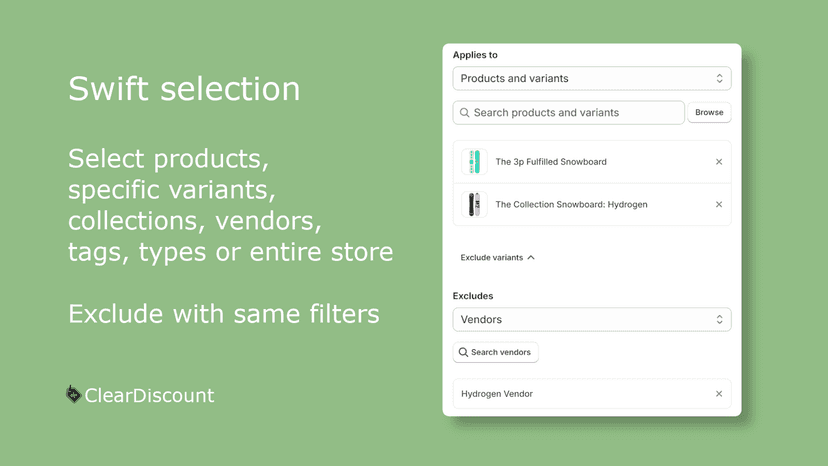
Task: Click the magnifier icon in product search
Action: pos(465,113)
